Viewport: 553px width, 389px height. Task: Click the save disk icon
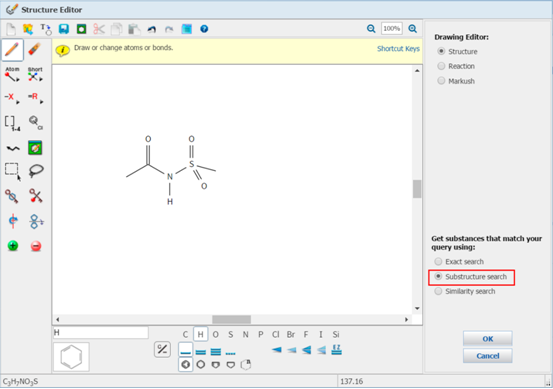click(x=64, y=29)
